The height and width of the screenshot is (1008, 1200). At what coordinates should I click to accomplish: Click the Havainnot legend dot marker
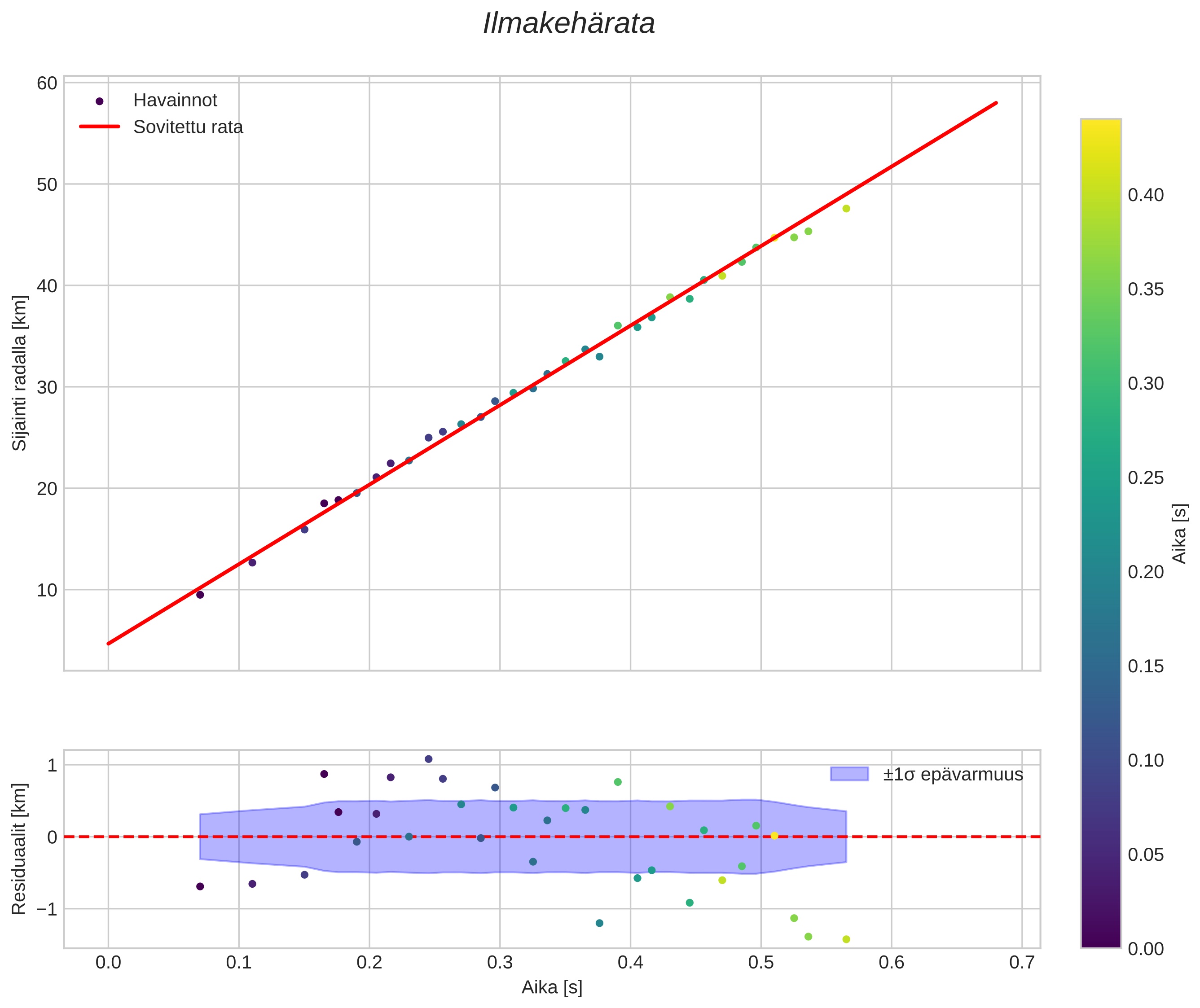point(100,101)
